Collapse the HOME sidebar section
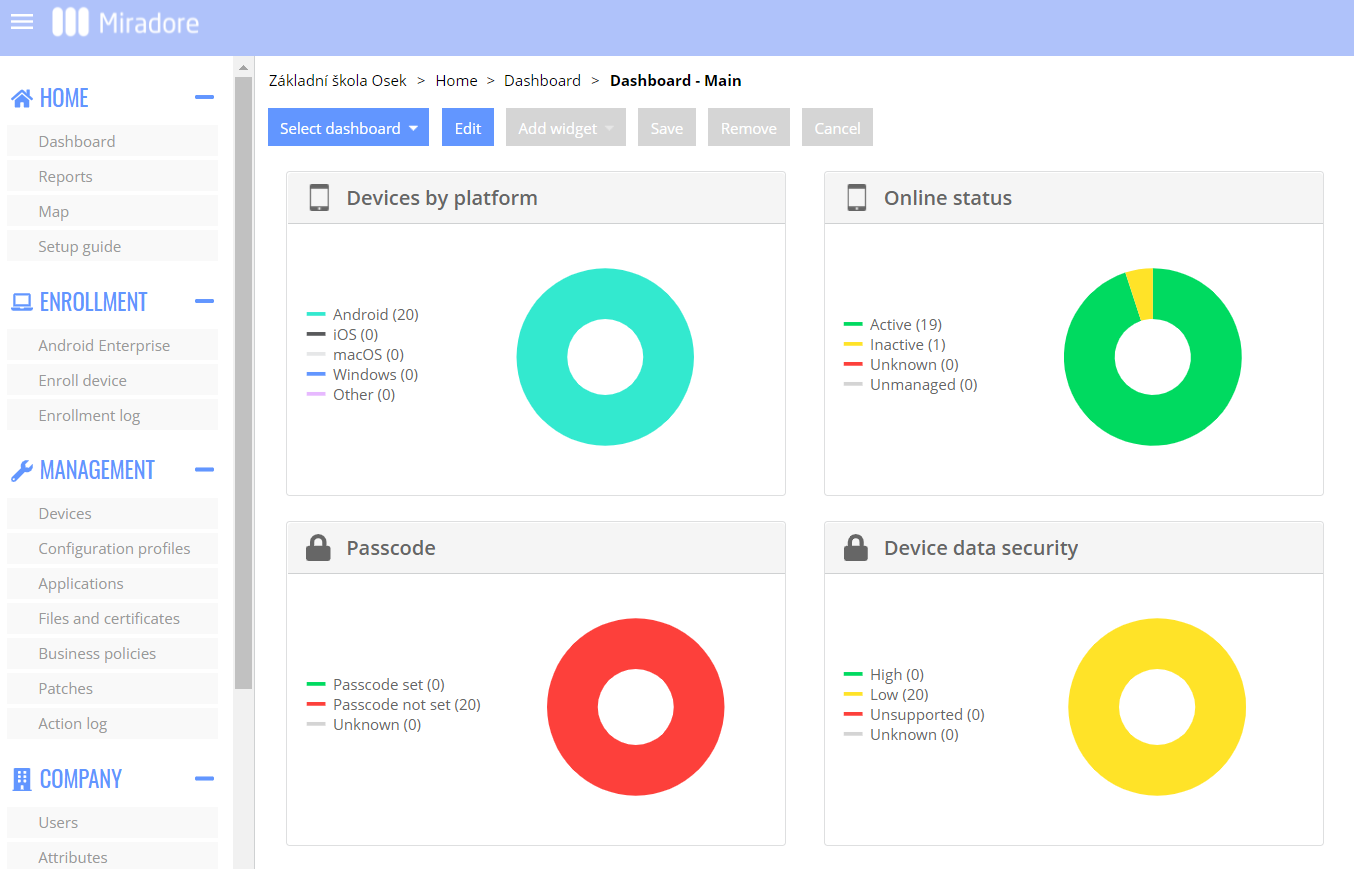The image size is (1354, 869). tap(204, 98)
